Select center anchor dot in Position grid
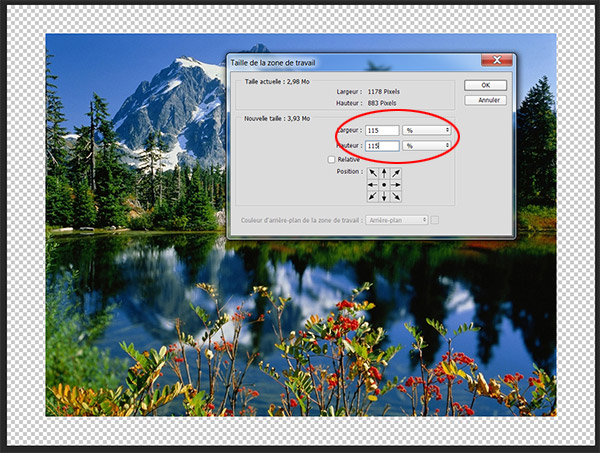Image resolution: width=600 pixels, height=453 pixels. [x=384, y=185]
